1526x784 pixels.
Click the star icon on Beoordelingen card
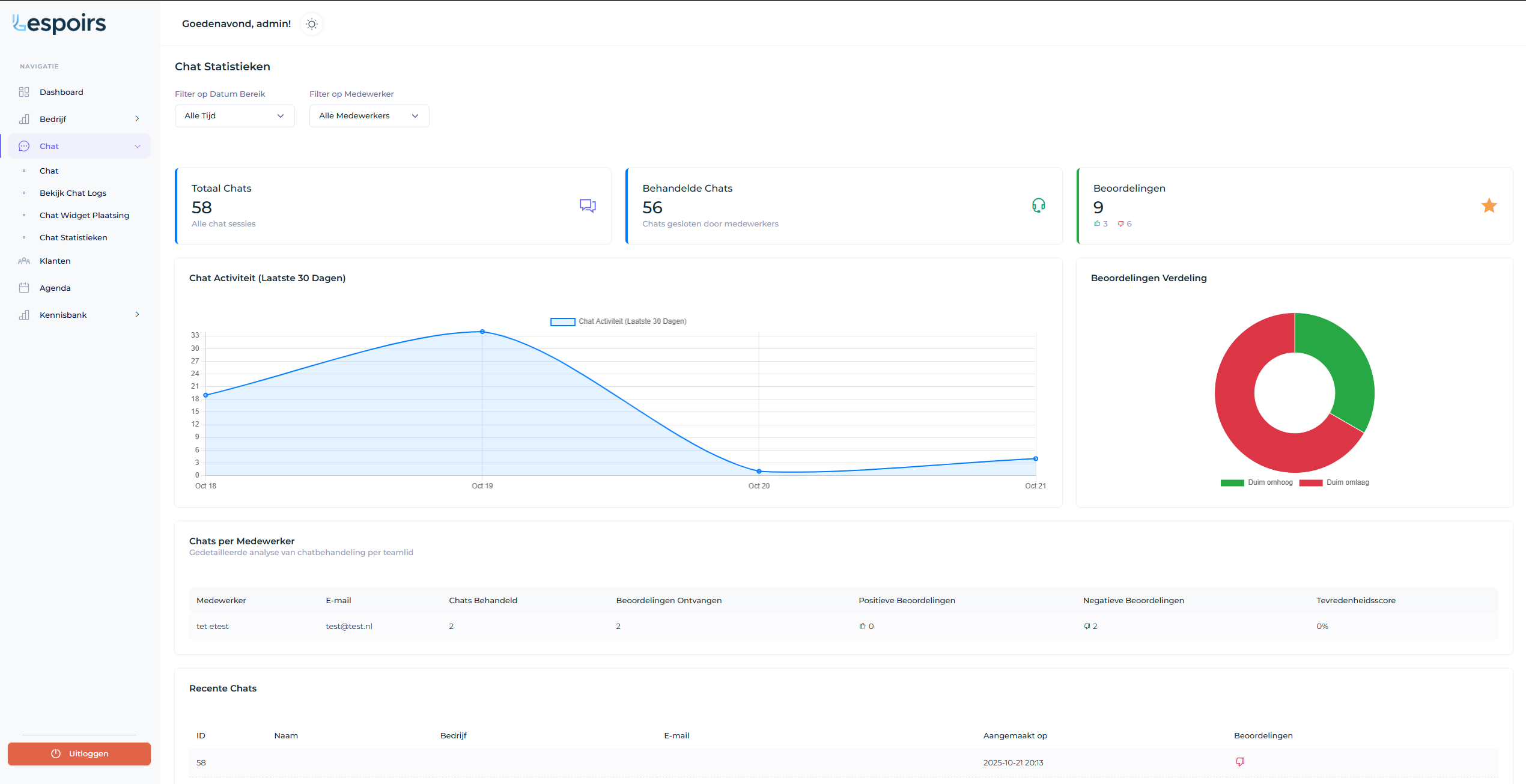1489,205
